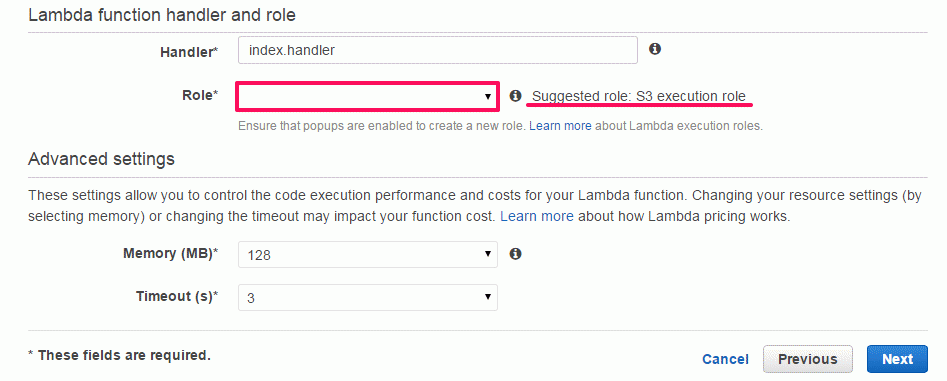Open Learn more about Lambda execution roles
The image size is (947, 381).
click(x=560, y=126)
